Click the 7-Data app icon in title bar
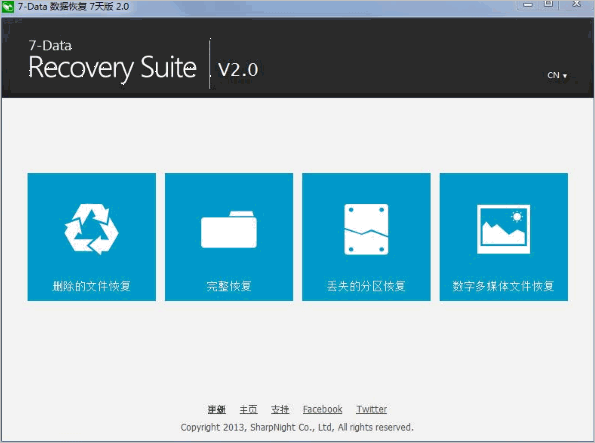Viewport: 595px width, 443px height. click(x=8, y=7)
